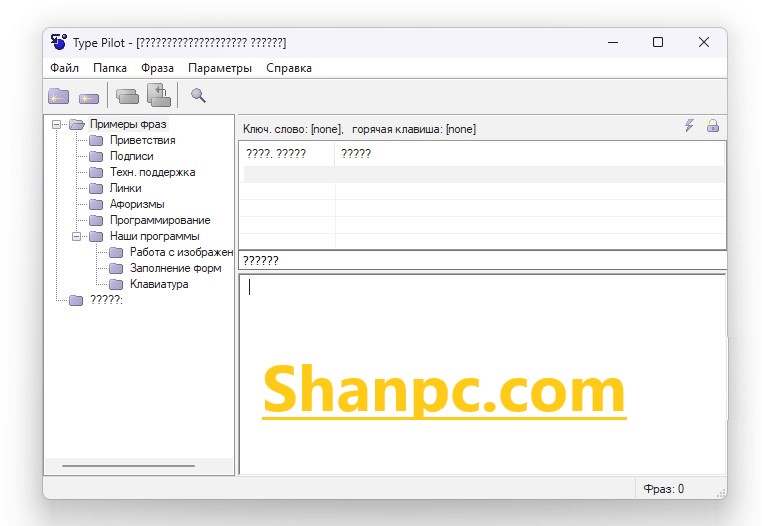Collapse the Примеры фраз tree node
Screen dimensions: 762x526
click(x=57, y=124)
